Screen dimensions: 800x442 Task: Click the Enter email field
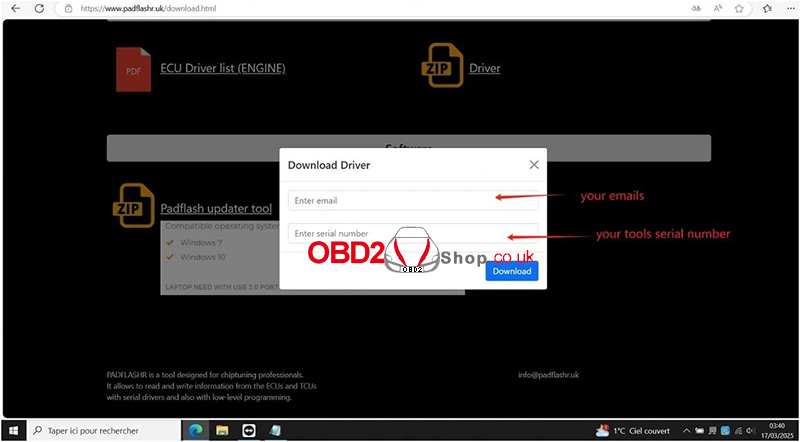point(412,200)
